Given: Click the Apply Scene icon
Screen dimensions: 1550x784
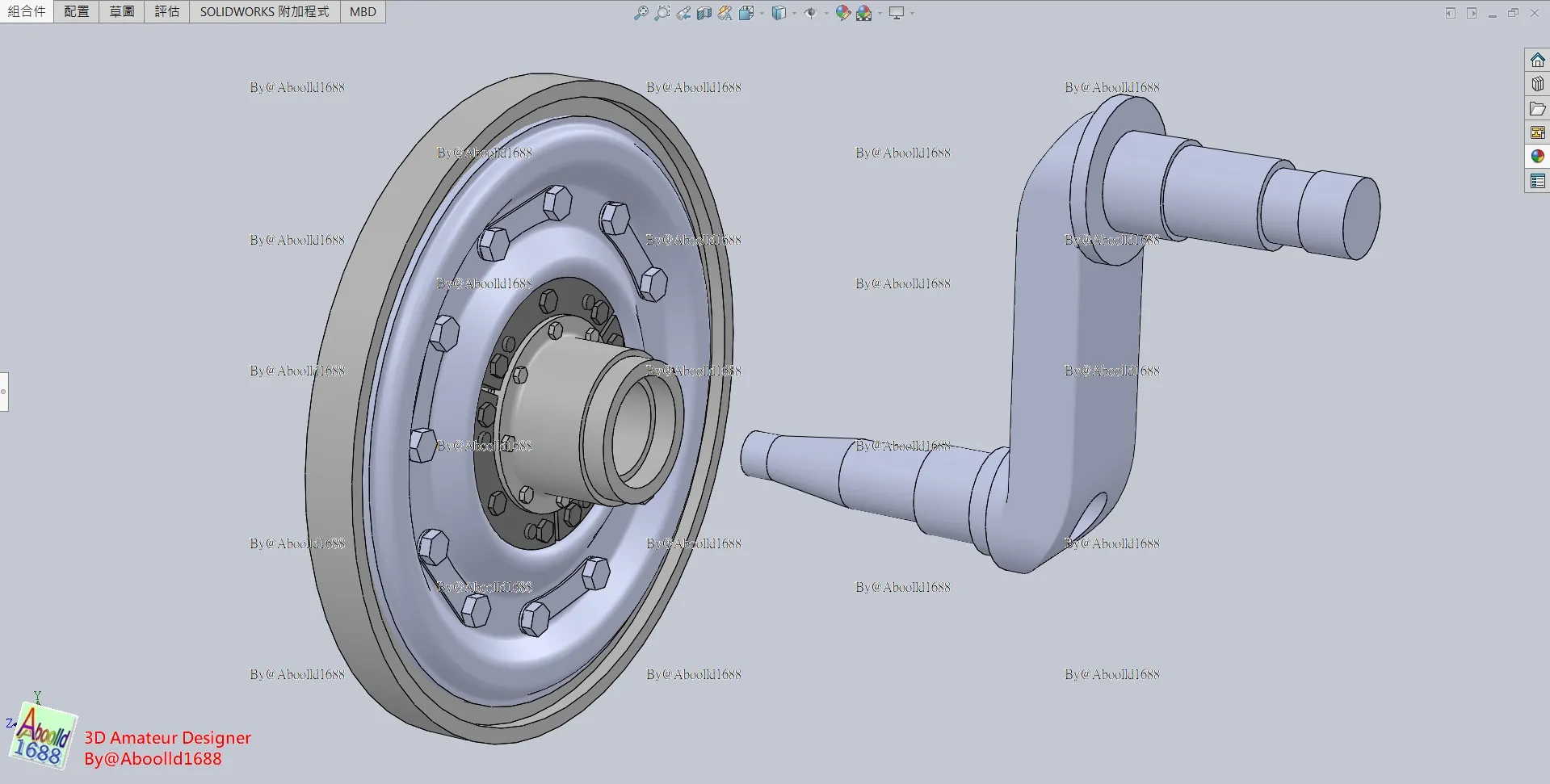Looking at the screenshot, I should (864, 13).
